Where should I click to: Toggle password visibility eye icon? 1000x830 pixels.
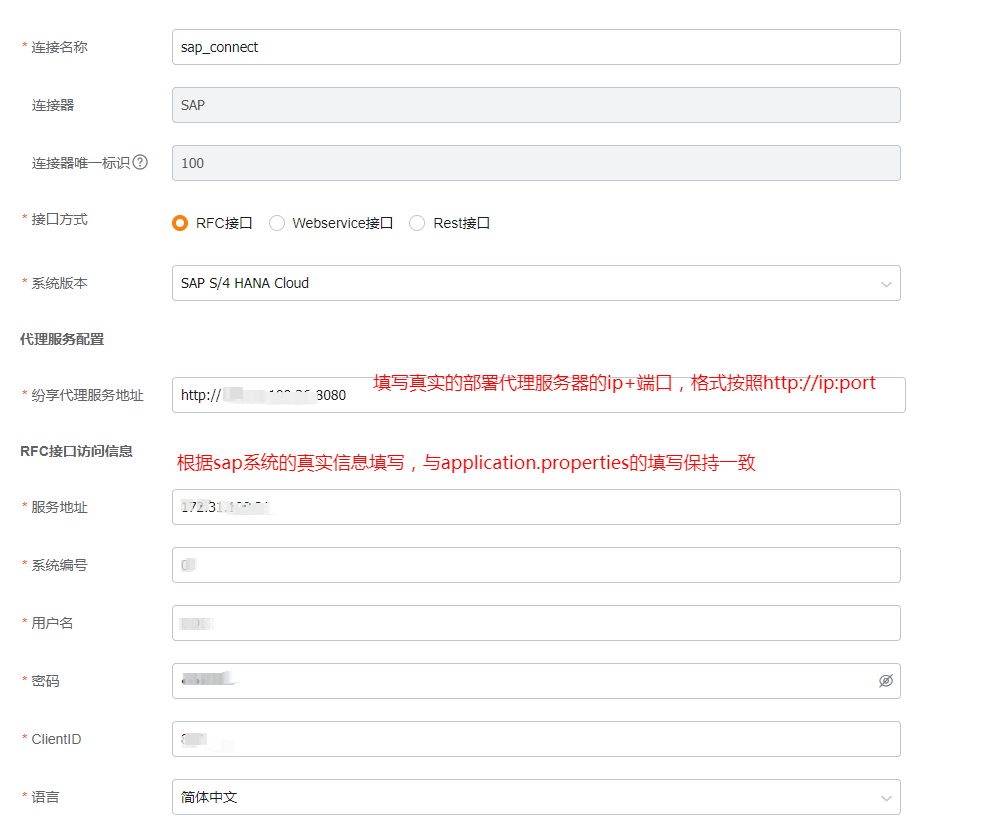886,681
